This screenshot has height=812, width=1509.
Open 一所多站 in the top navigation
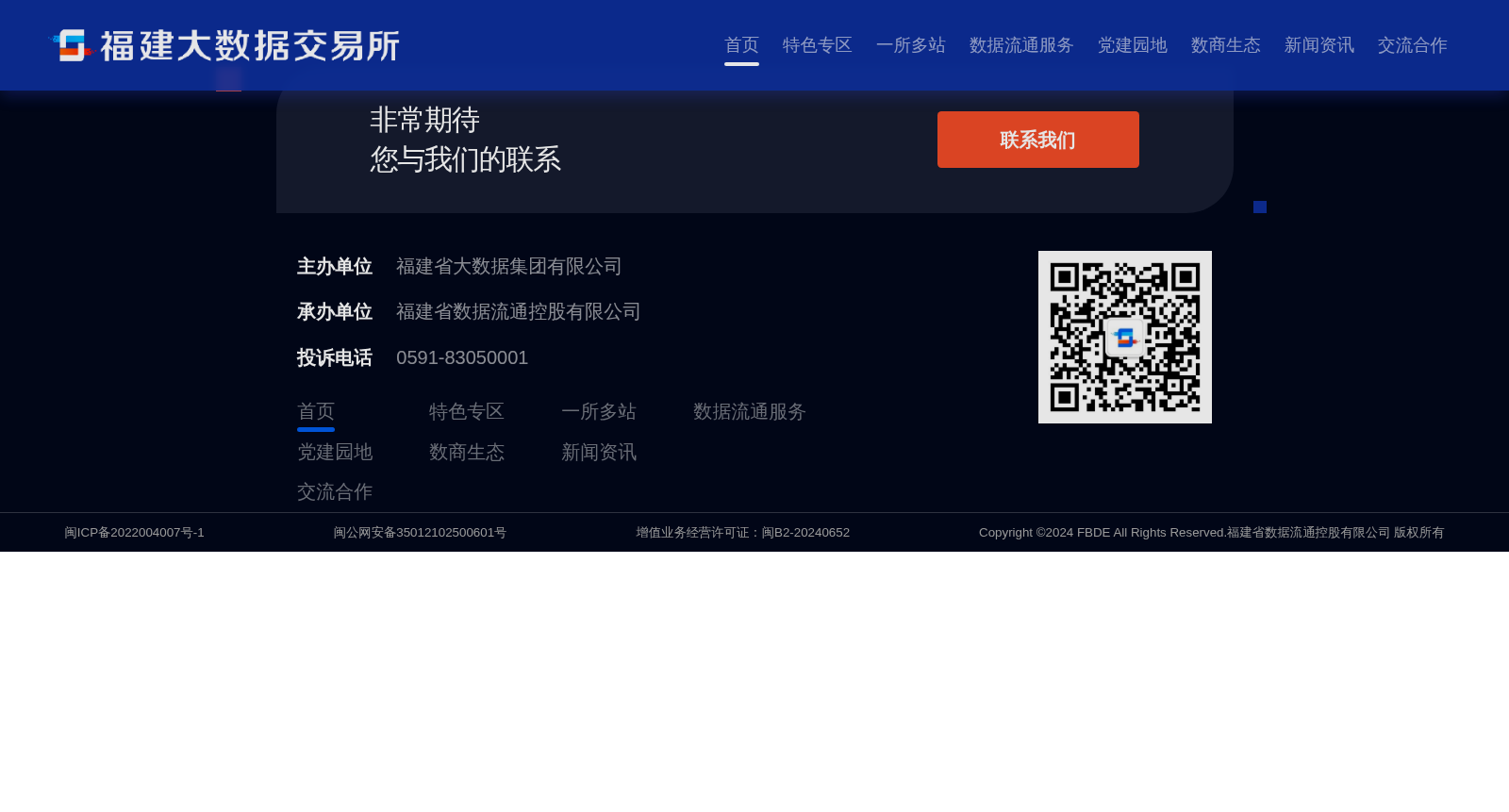pos(911,45)
